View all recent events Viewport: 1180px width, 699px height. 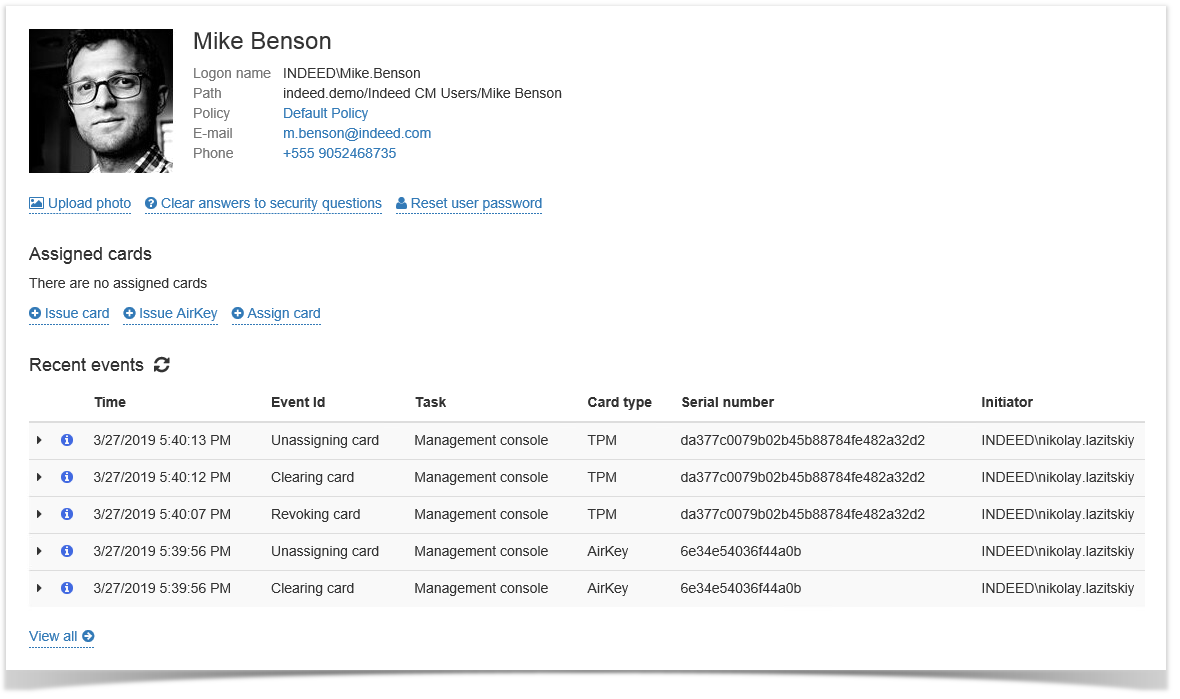pyautogui.click(x=61, y=636)
